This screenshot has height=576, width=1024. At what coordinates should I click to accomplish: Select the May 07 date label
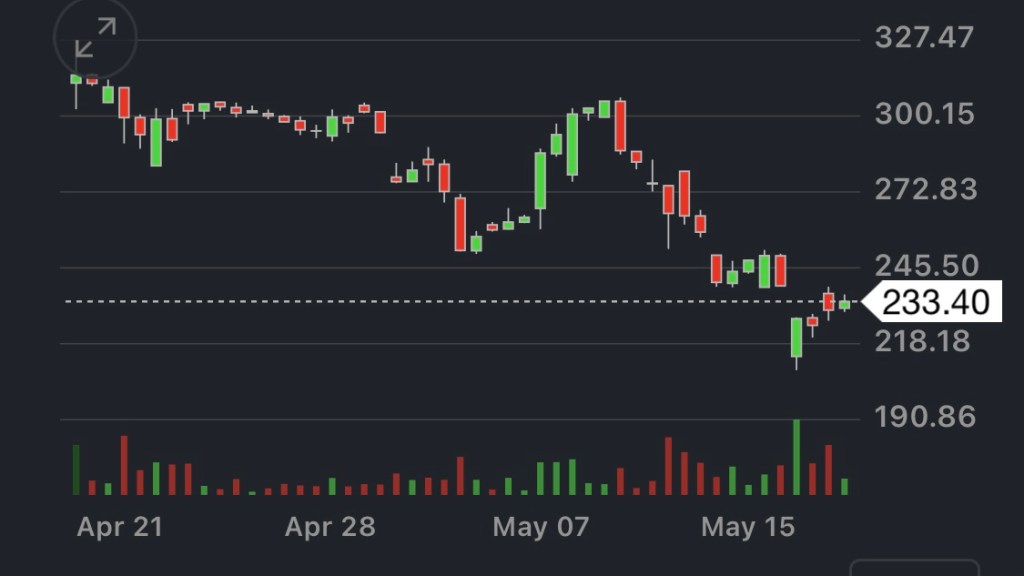(541, 527)
